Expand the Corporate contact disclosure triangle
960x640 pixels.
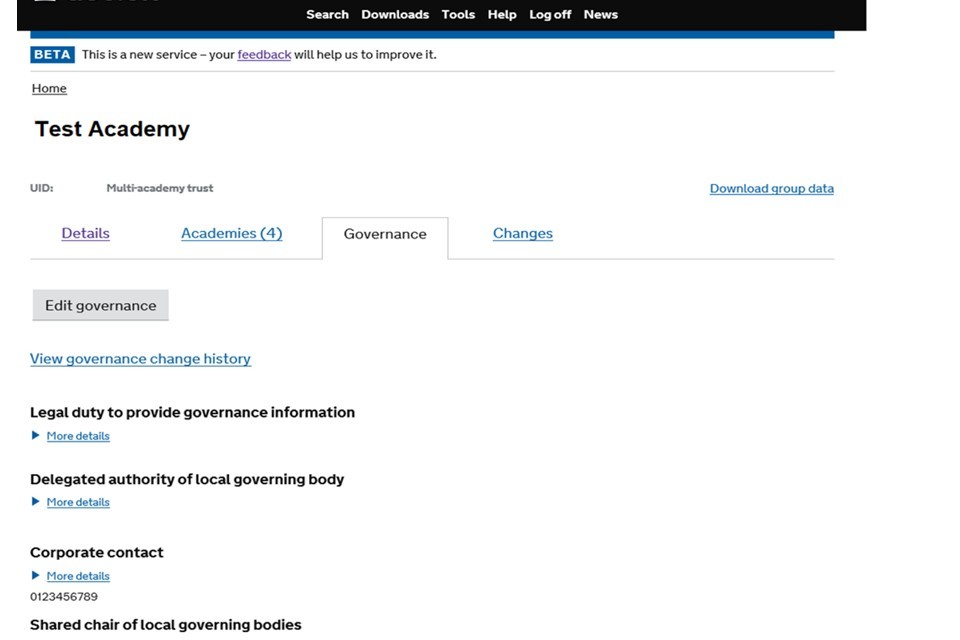36,576
